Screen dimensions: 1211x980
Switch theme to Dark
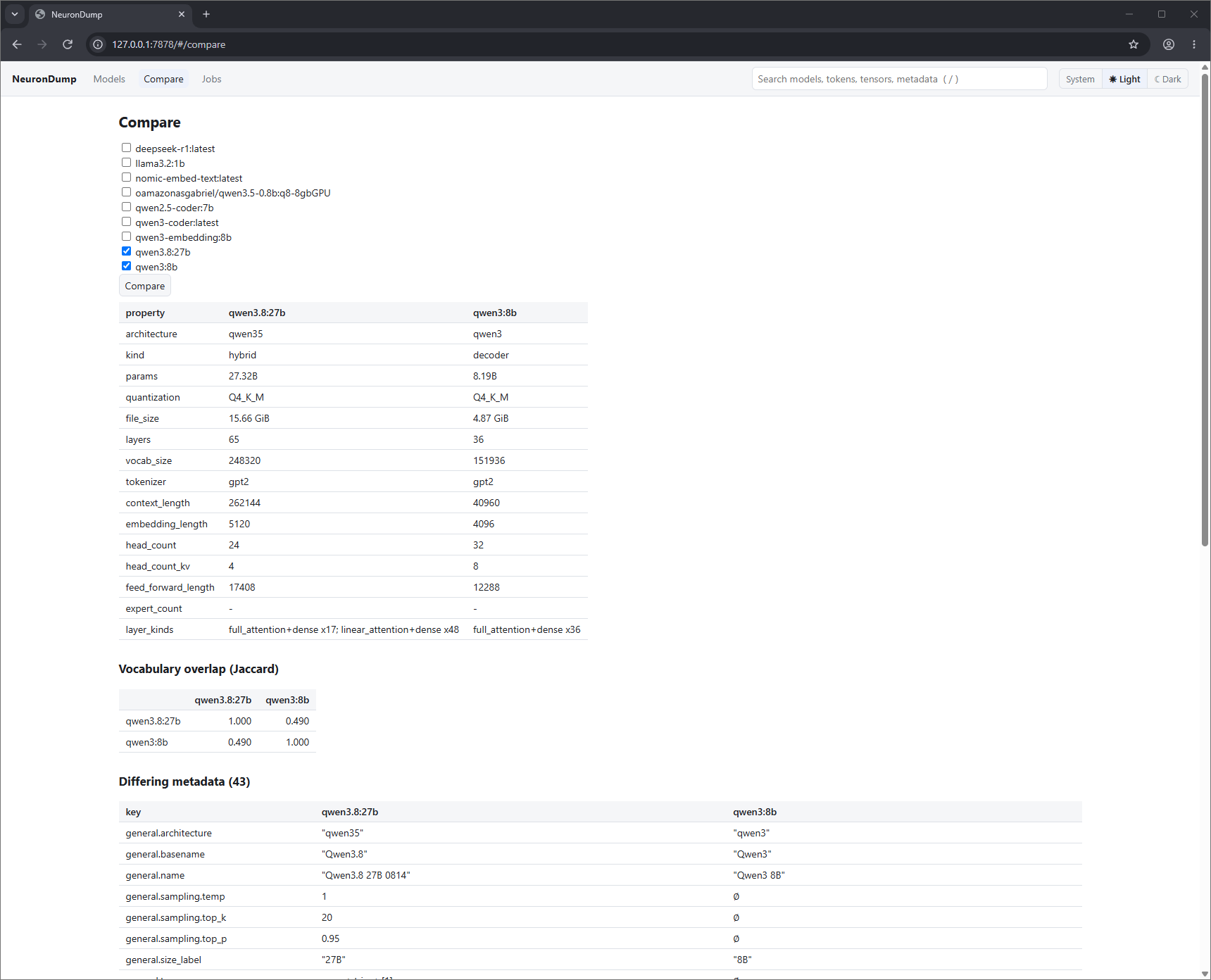click(x=1167, y=79)
